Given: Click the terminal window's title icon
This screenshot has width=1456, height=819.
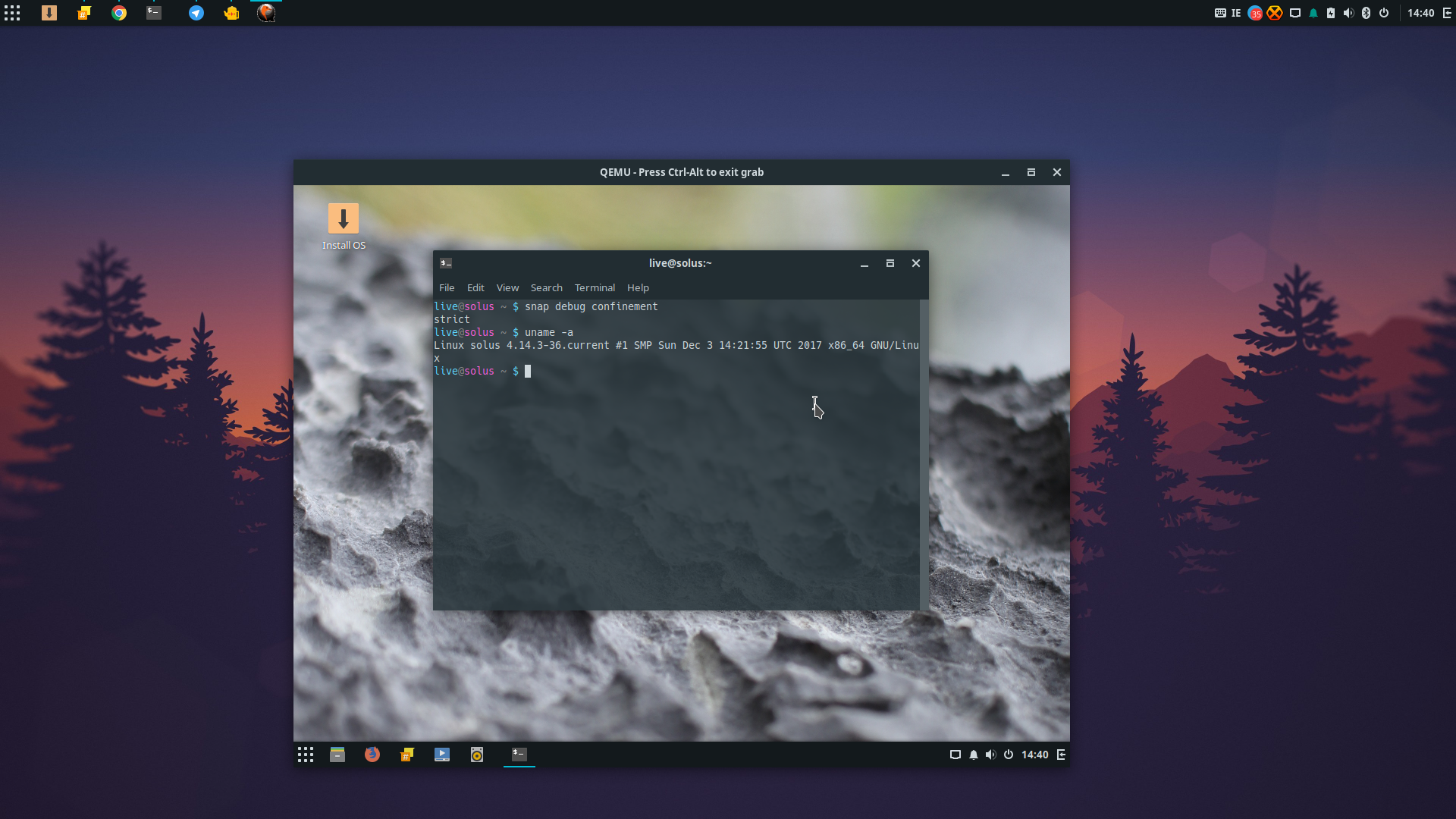Looking at the screenshot, I should click(x=446, y=263).
